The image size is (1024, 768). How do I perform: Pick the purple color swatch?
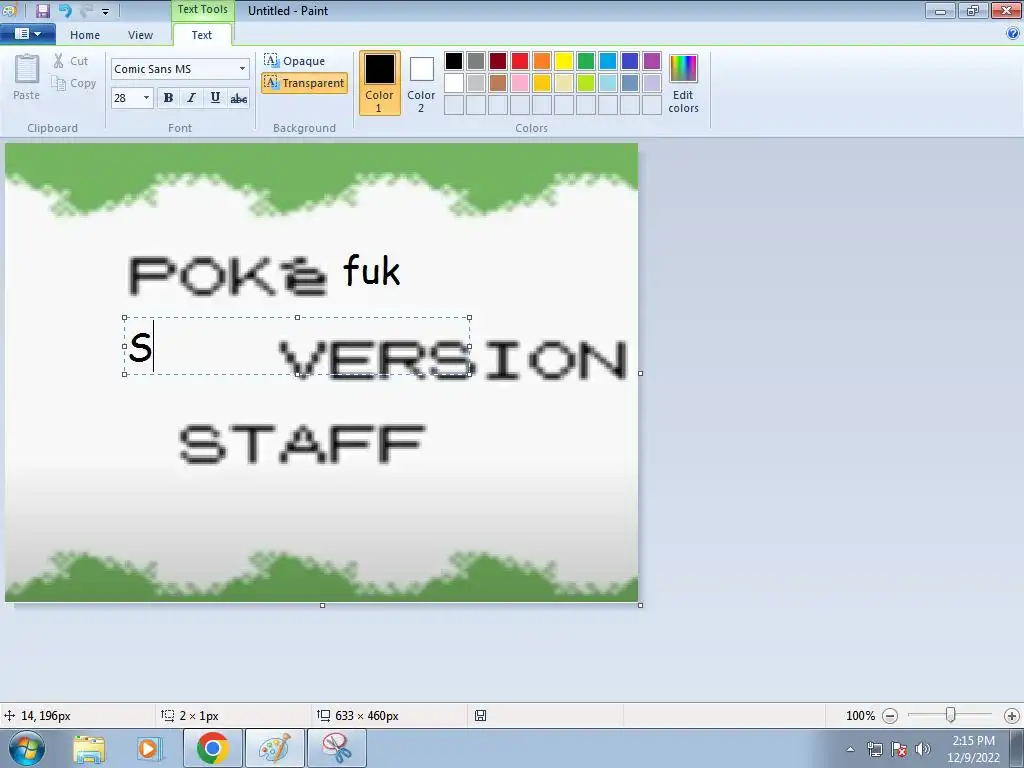click(x=652, y=61)
